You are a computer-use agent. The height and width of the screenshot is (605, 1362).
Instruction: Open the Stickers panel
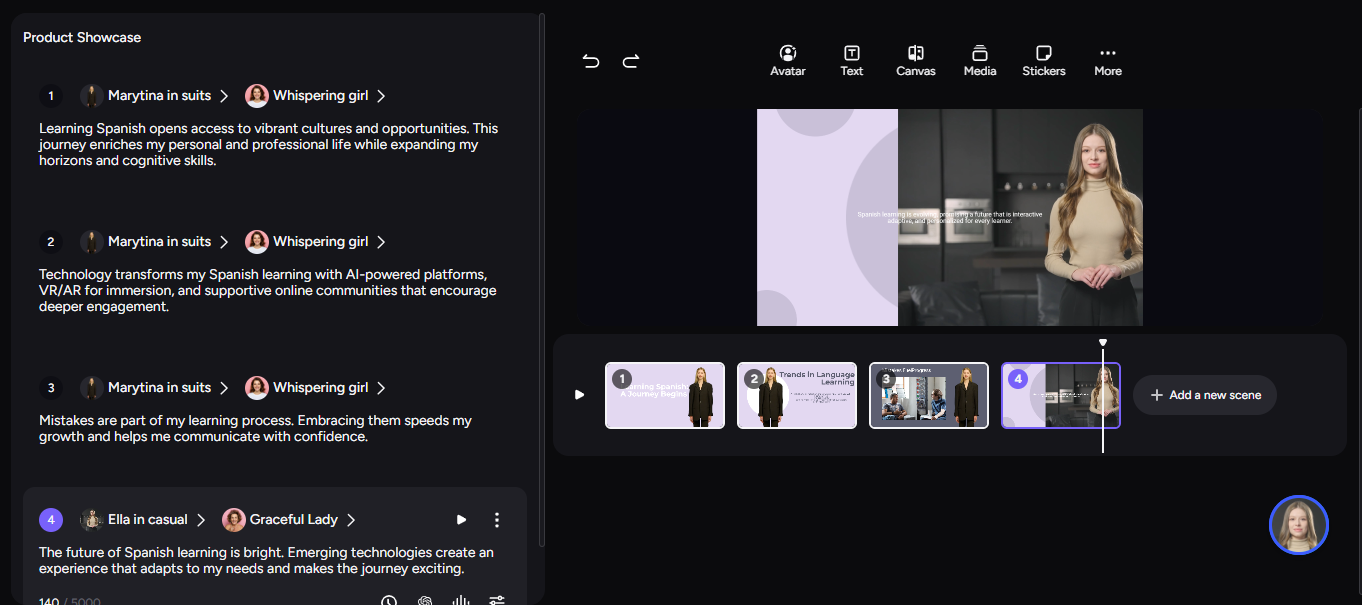pyautogui.click(x=1043, y=60)
